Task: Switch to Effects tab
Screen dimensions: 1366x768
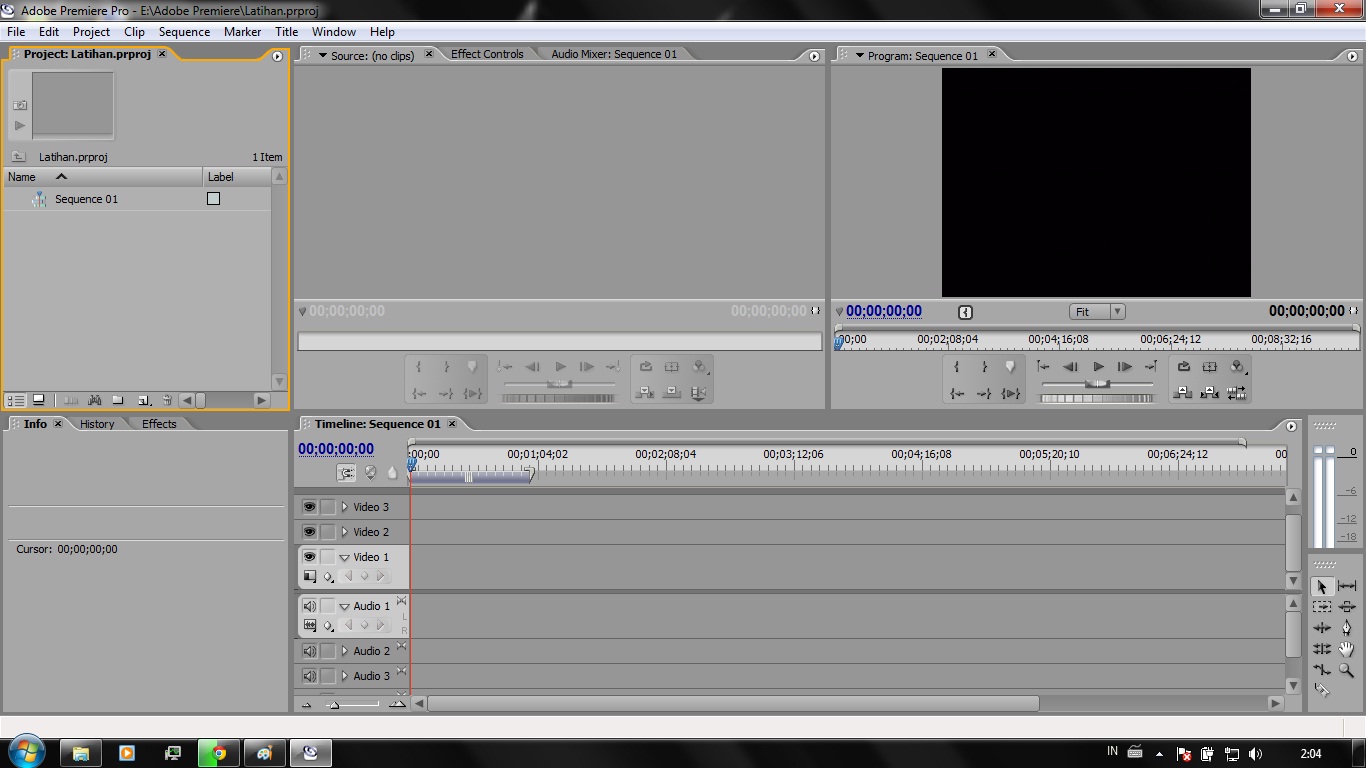Action: 159,424
